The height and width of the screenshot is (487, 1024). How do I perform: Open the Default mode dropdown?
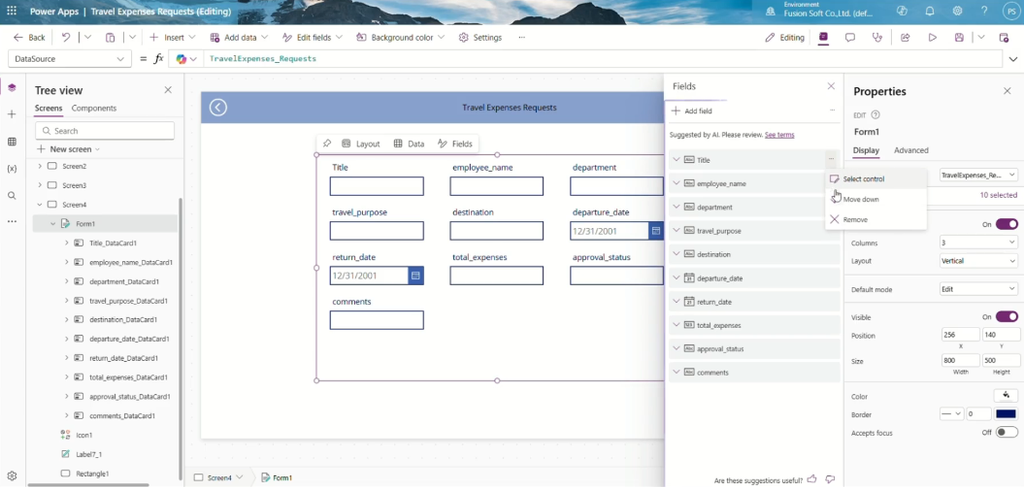[x=978, y=289]
